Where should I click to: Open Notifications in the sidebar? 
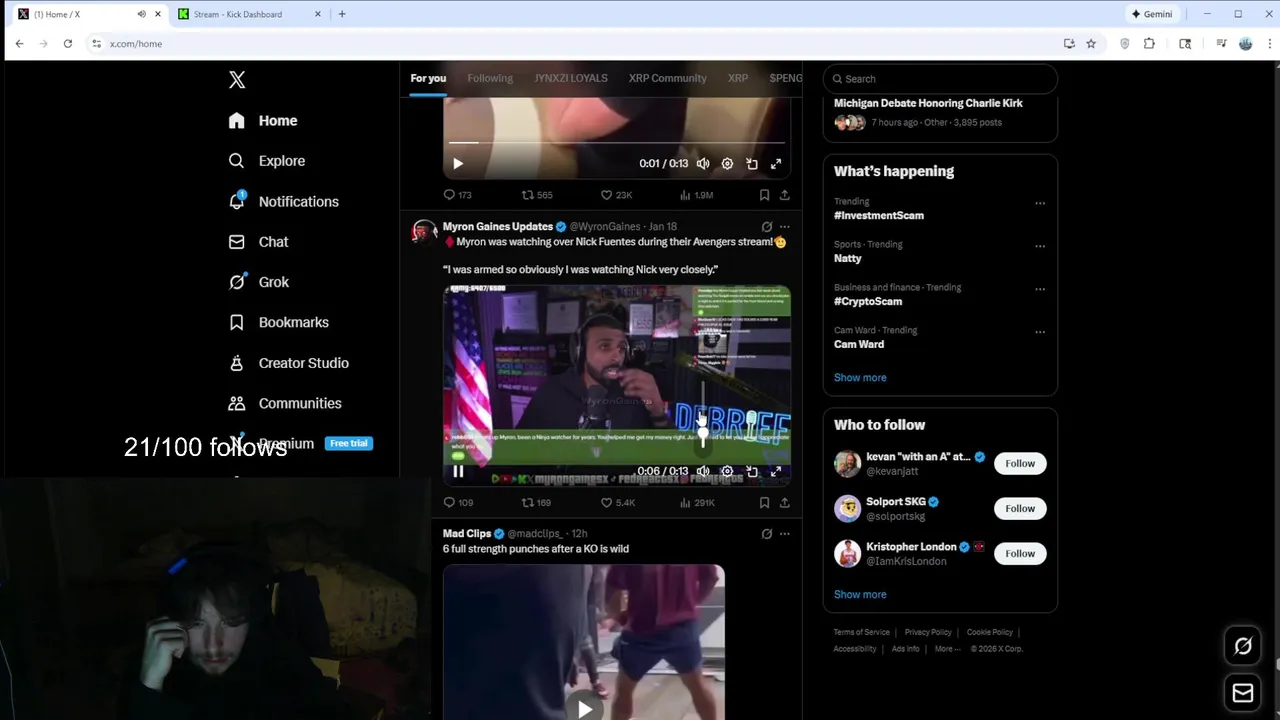coord(283,201)
